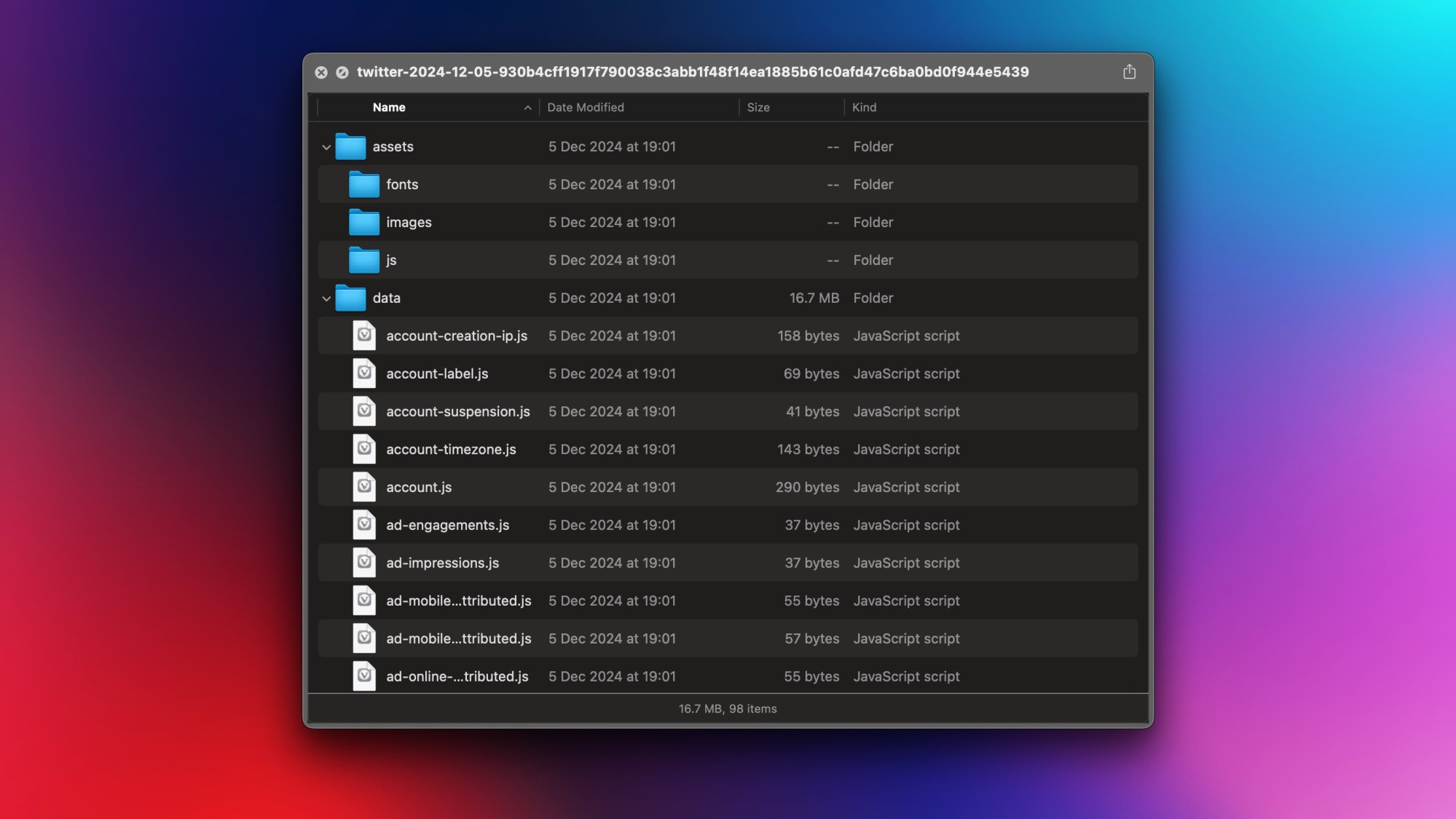Image resolution: width=1456 pixels, height=819 pixels.
Task: Click the account-creation-ip.js file icon
Action: [364, 336]
